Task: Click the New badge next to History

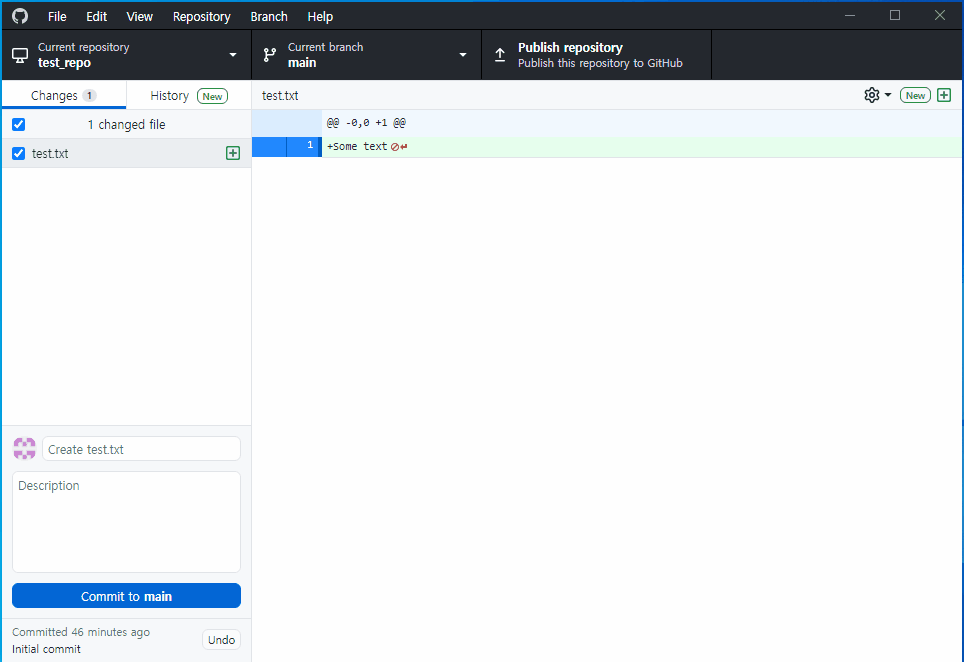Action: [x=212, y=95]
